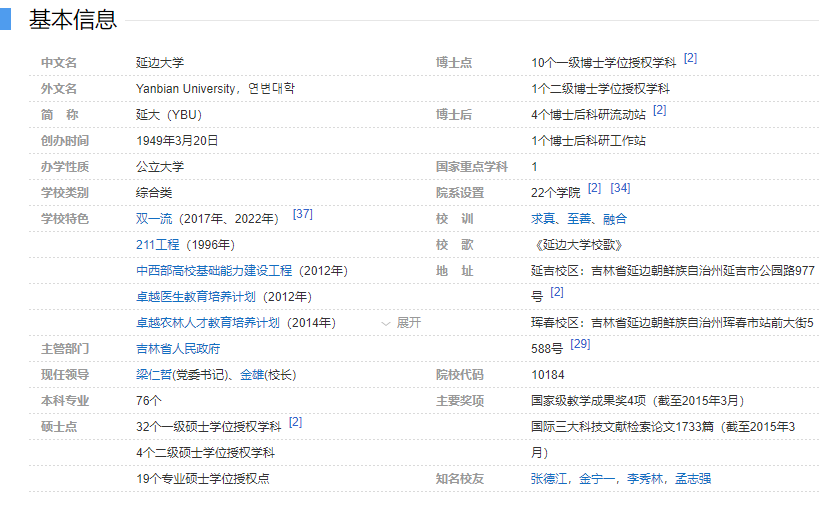This screenshot has height=507, width=831.
Task: Select alumni 金宁一 link
Action: (x=598, y=479)
